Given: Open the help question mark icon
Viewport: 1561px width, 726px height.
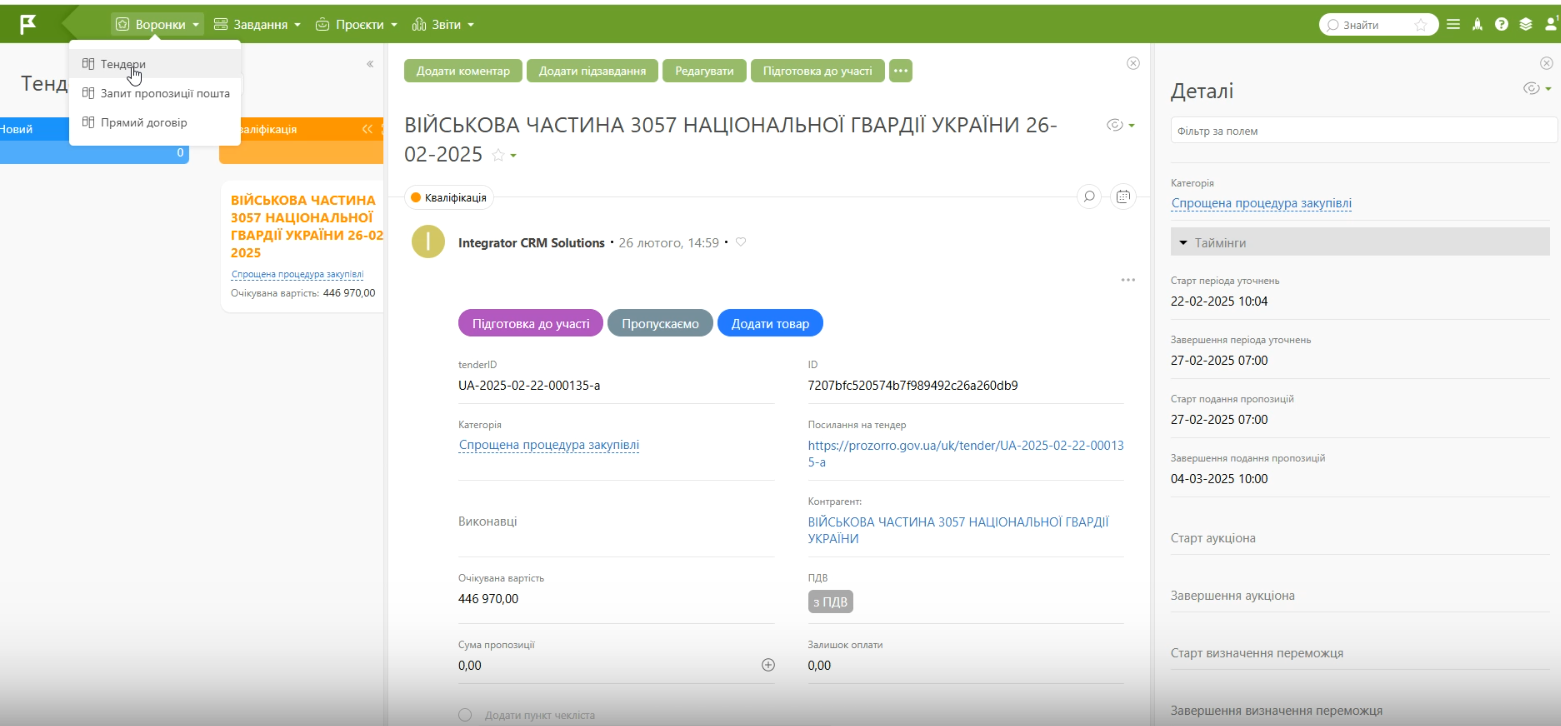Looking at the screenshot, I should (x=1501, y=25).
